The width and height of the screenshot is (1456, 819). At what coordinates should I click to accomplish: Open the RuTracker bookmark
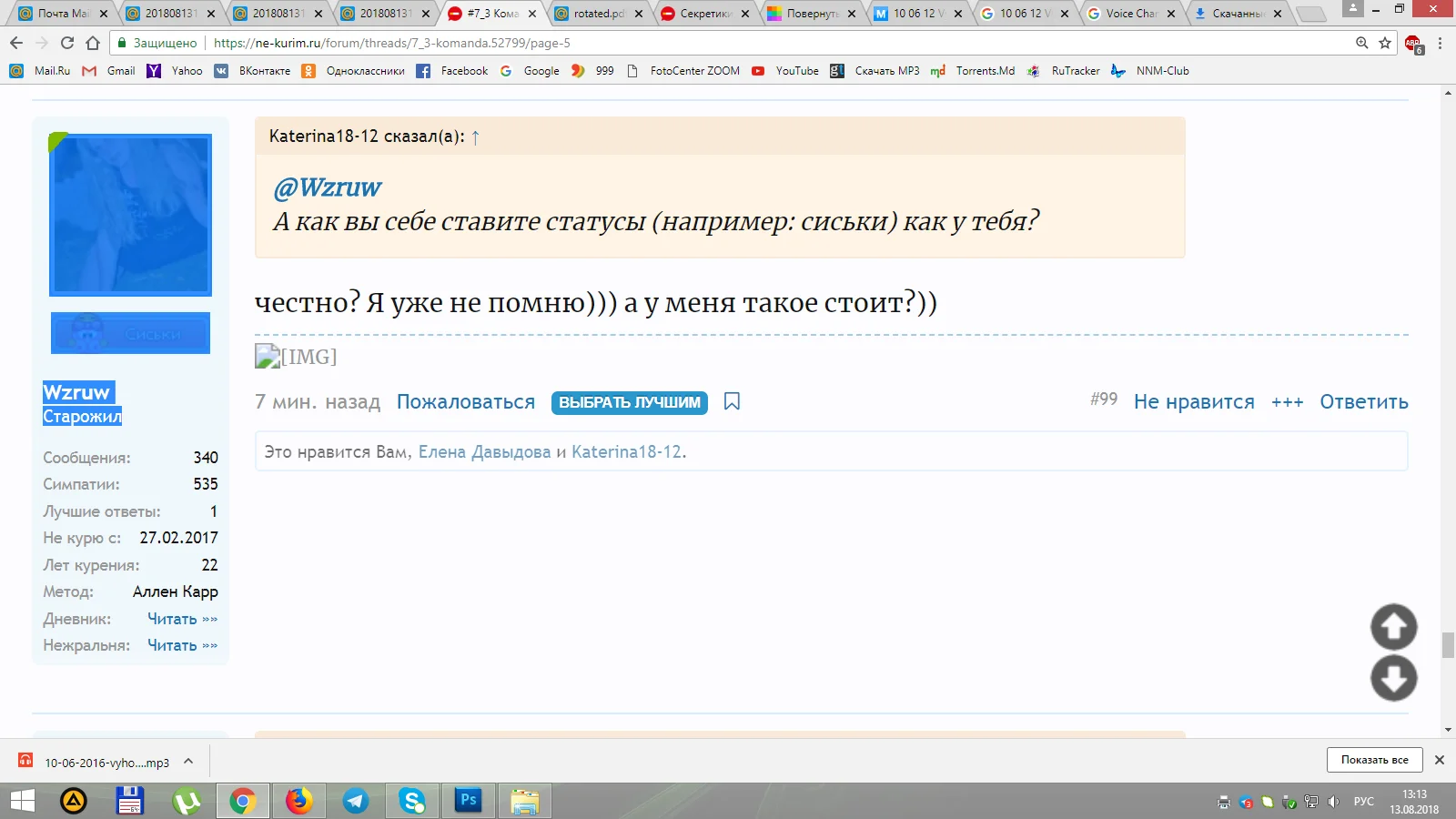click(1063, 71)
